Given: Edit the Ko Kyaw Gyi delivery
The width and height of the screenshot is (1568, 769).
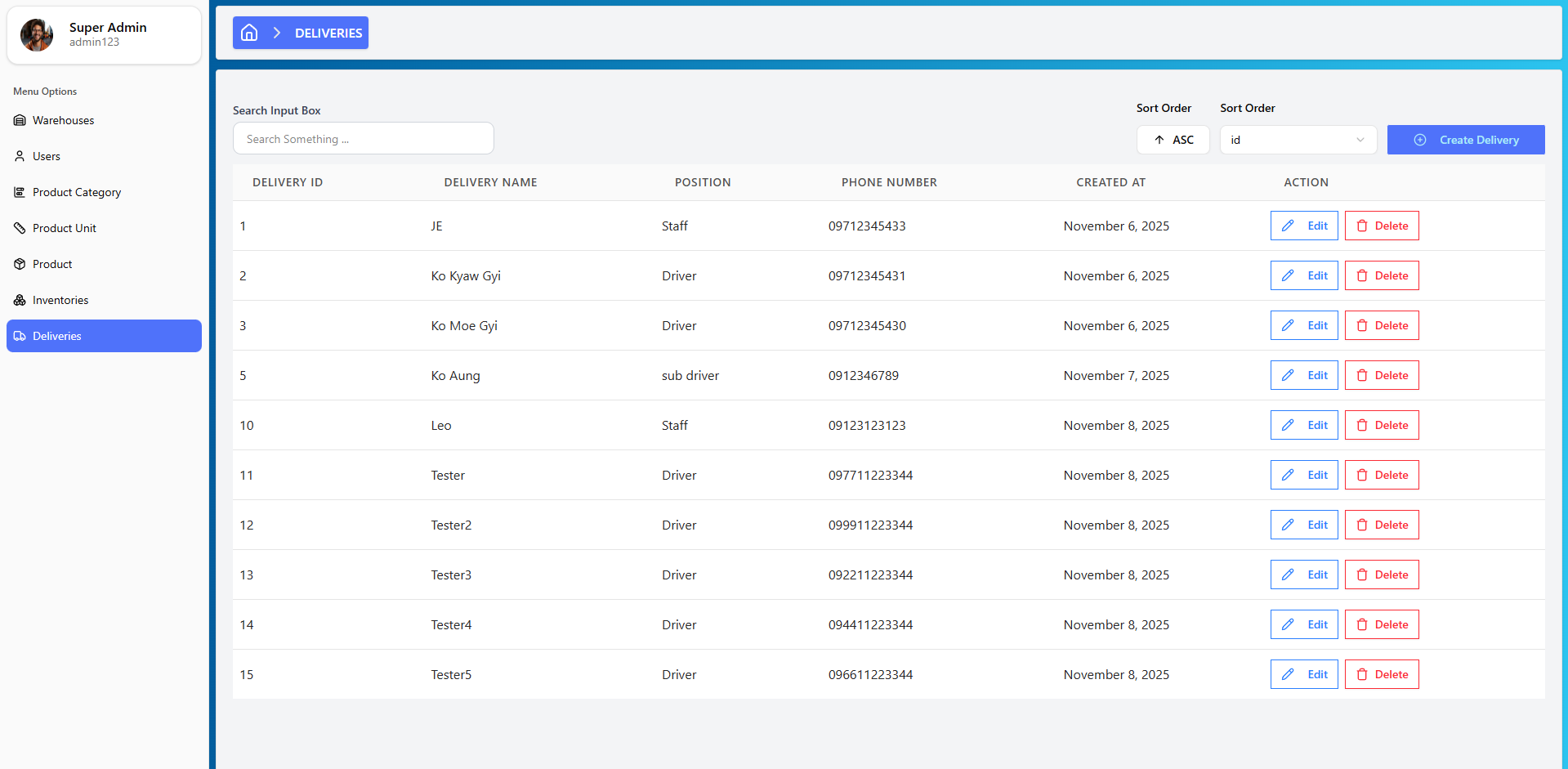Looking at the screenshot, I should point(1304,275).
